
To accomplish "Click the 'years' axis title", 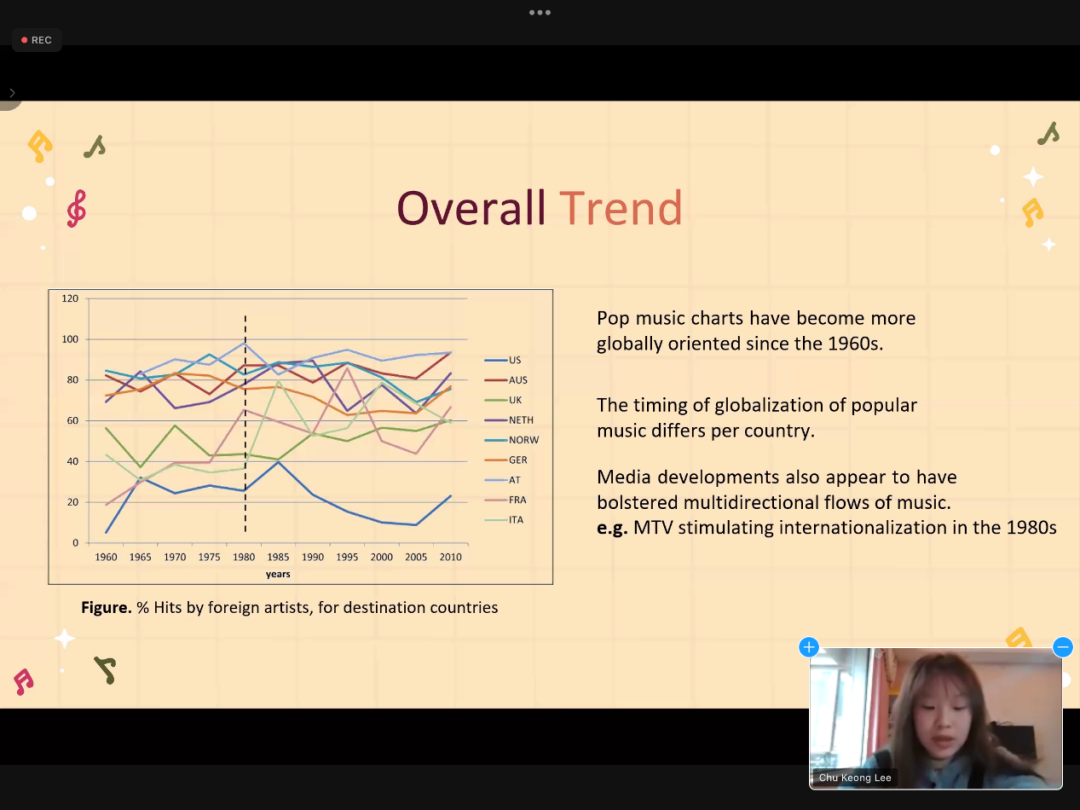I will [x=278, y=574].
